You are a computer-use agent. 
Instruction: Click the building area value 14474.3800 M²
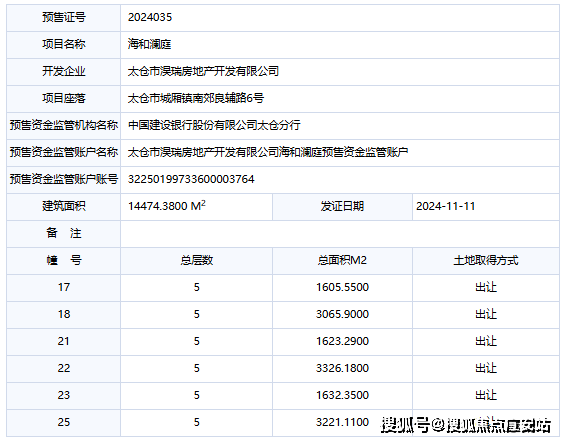click(x=167, y=206)
